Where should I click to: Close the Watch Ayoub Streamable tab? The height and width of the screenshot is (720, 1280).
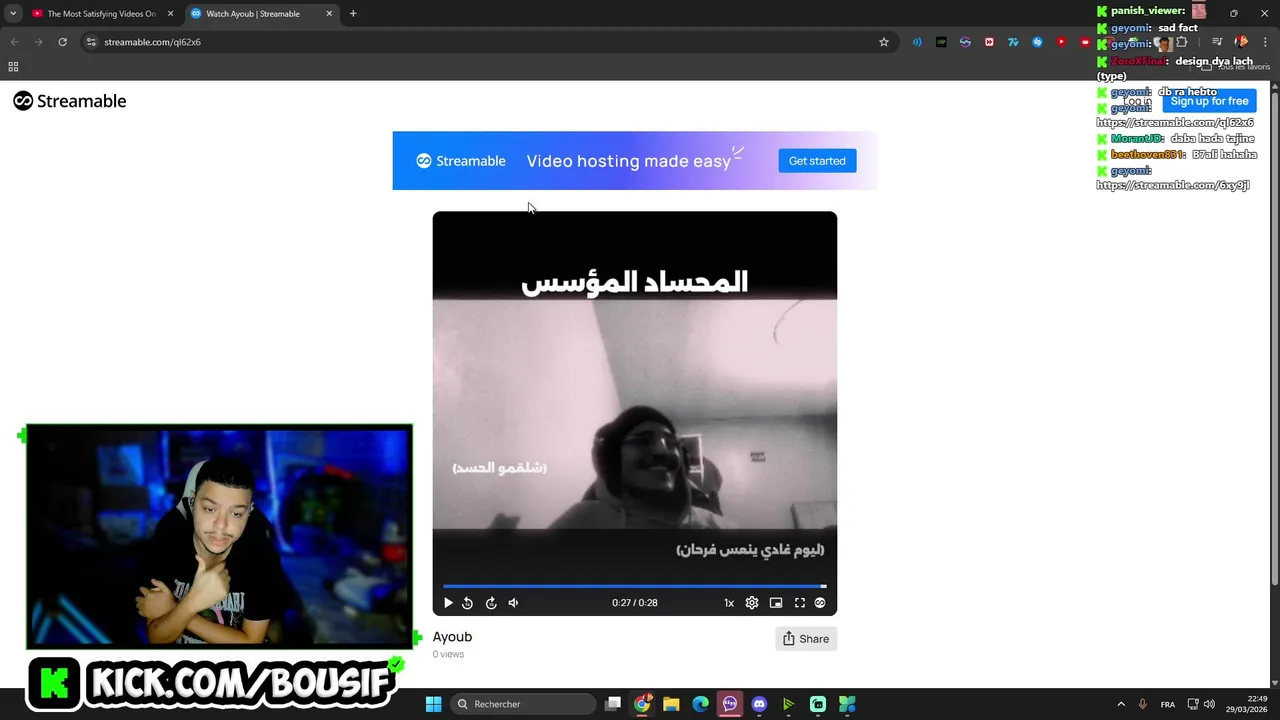(x=329, y=14)
